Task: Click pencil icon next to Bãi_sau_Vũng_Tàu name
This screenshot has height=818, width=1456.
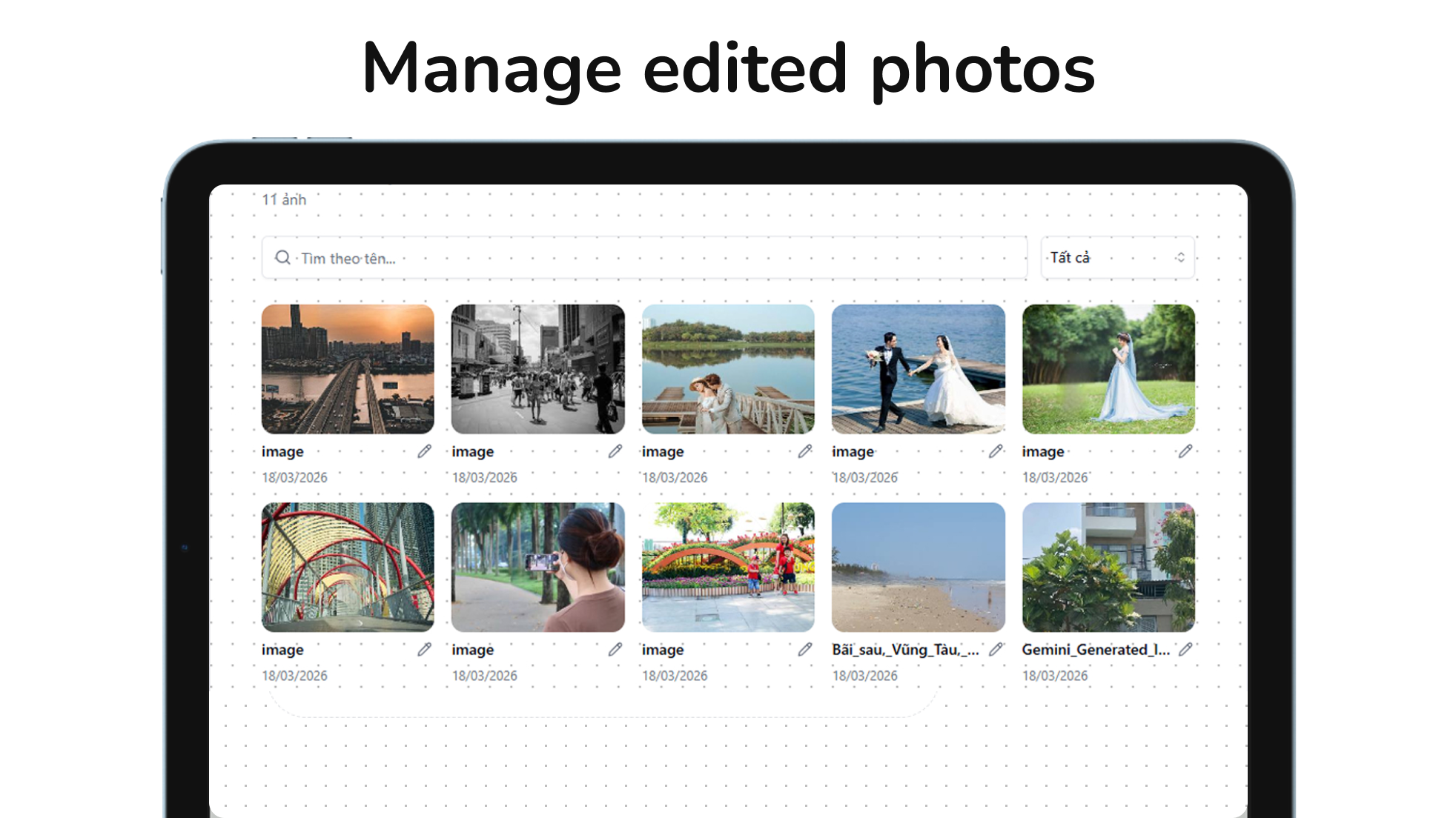Action: (x=995, y=650)
